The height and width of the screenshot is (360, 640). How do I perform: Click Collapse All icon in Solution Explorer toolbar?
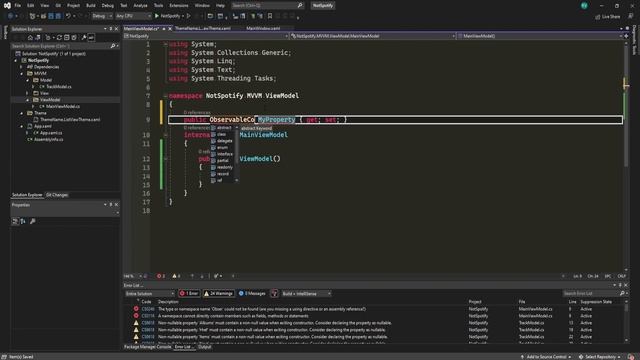[x=67, y=38]
